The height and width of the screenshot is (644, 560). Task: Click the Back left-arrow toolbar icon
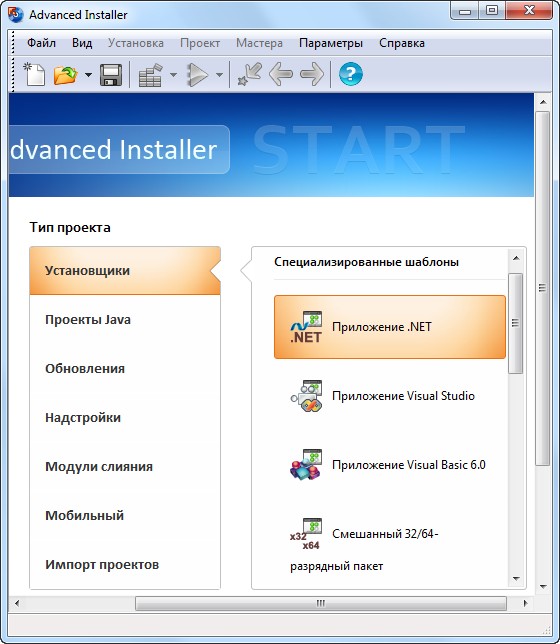[x=281, y=74]
